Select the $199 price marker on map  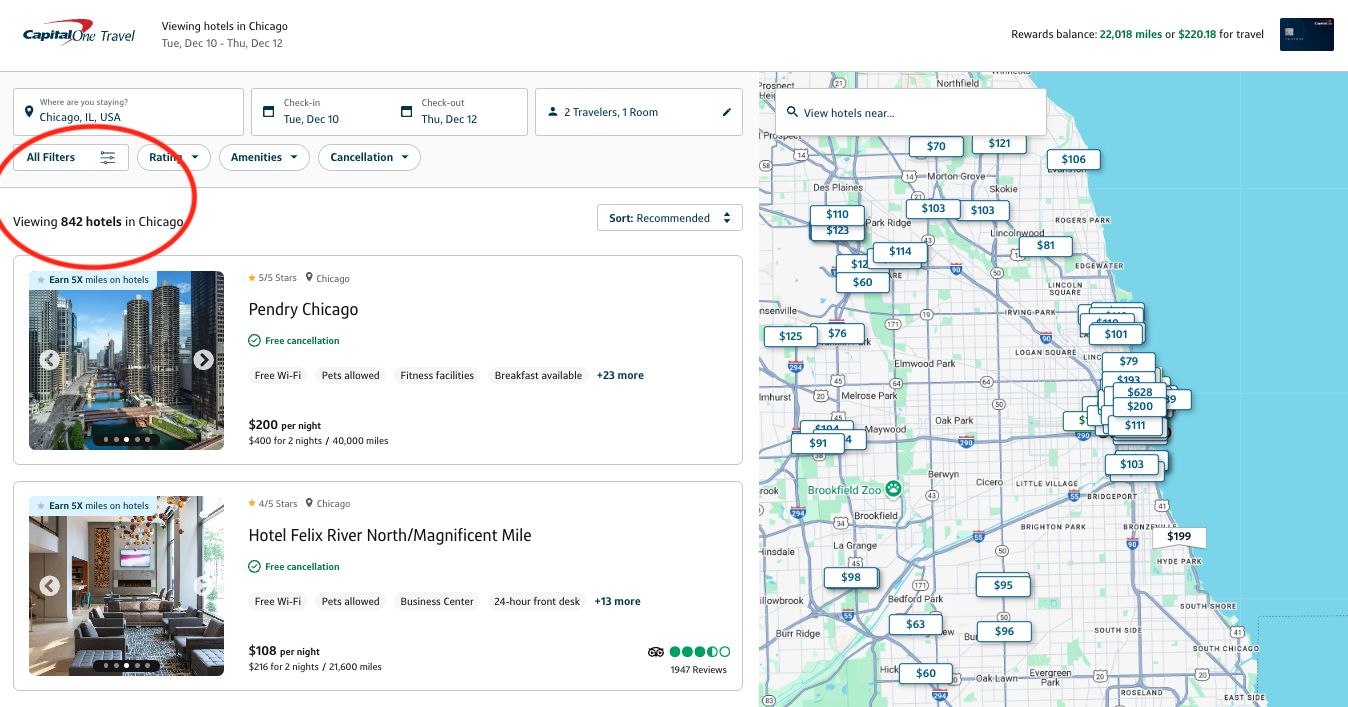click(x=1179, y=537)
